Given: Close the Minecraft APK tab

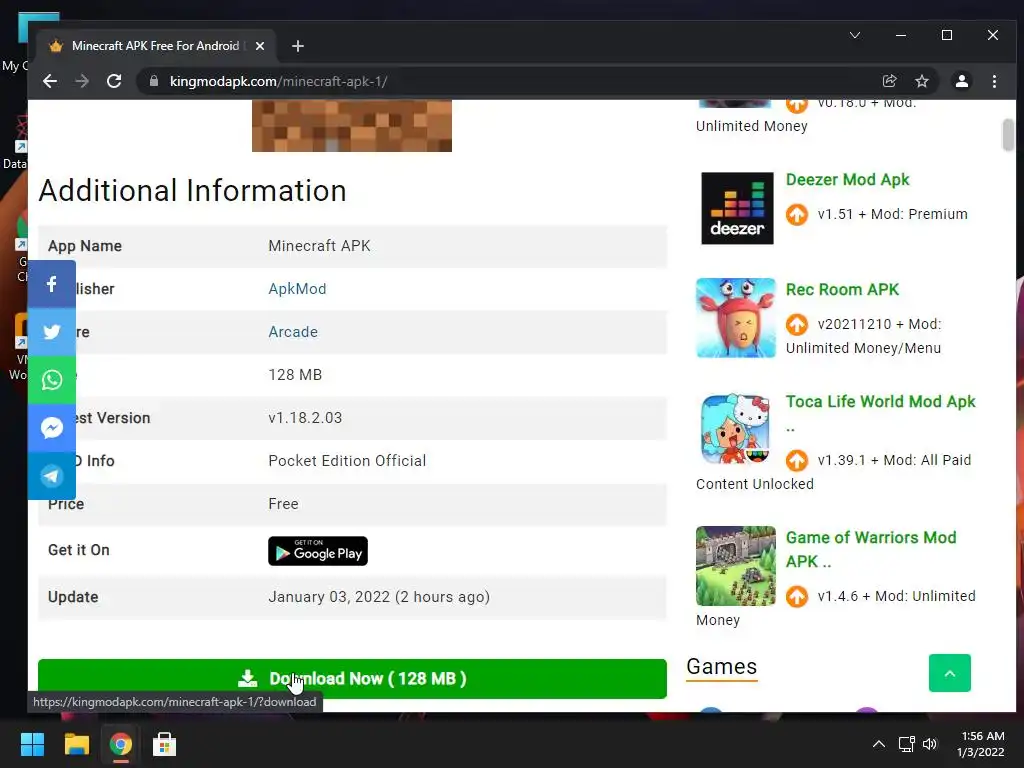Looking at the screenshot, I should tap(260, 46).
